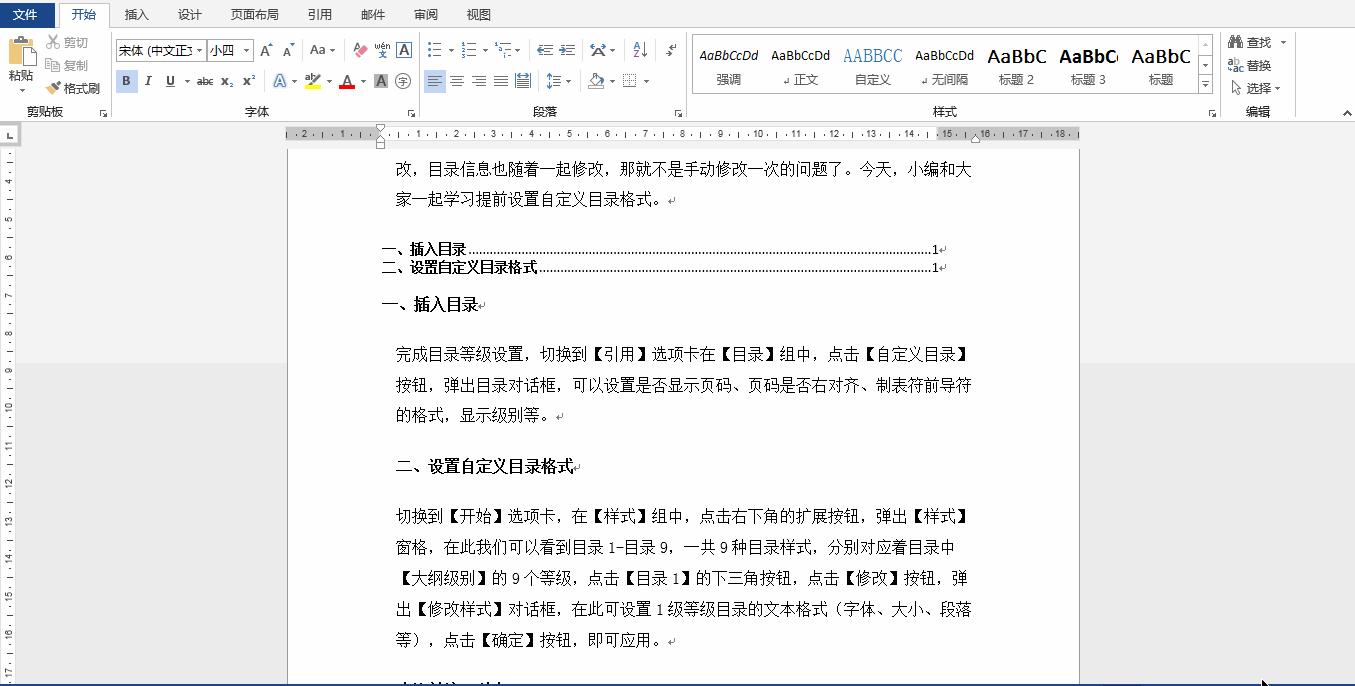This screenshot has width=1355, height=686.
Task: Switch to the Page Layout (页面布局) tab
Action: [x=254, y=15]
